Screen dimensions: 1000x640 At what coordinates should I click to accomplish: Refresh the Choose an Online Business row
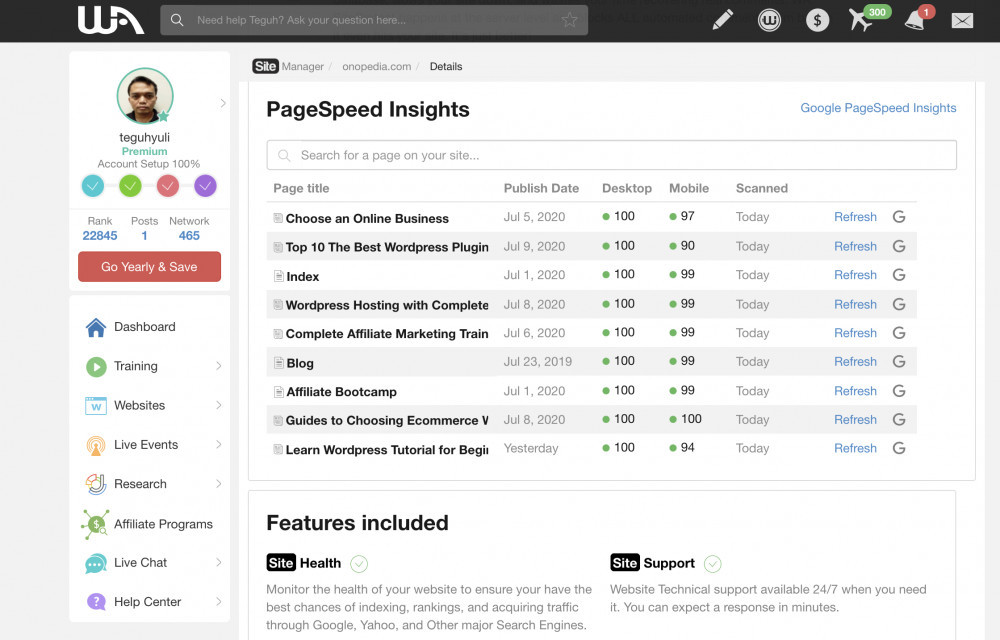point(855,217)
